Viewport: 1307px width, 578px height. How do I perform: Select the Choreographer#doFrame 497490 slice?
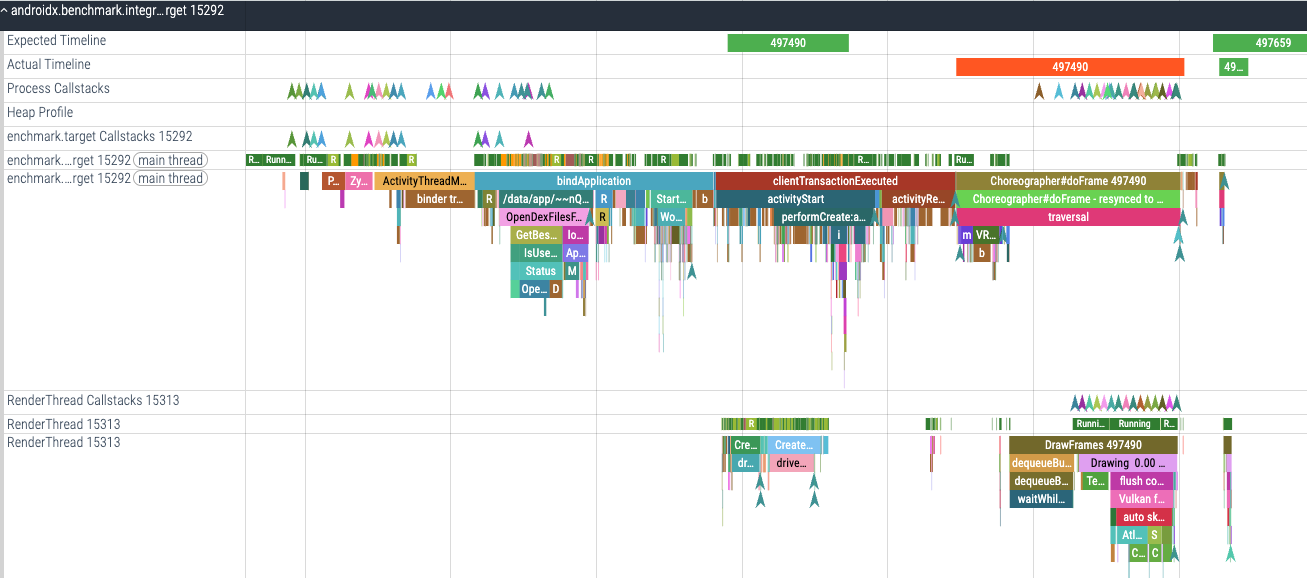tap(1067, 181)
